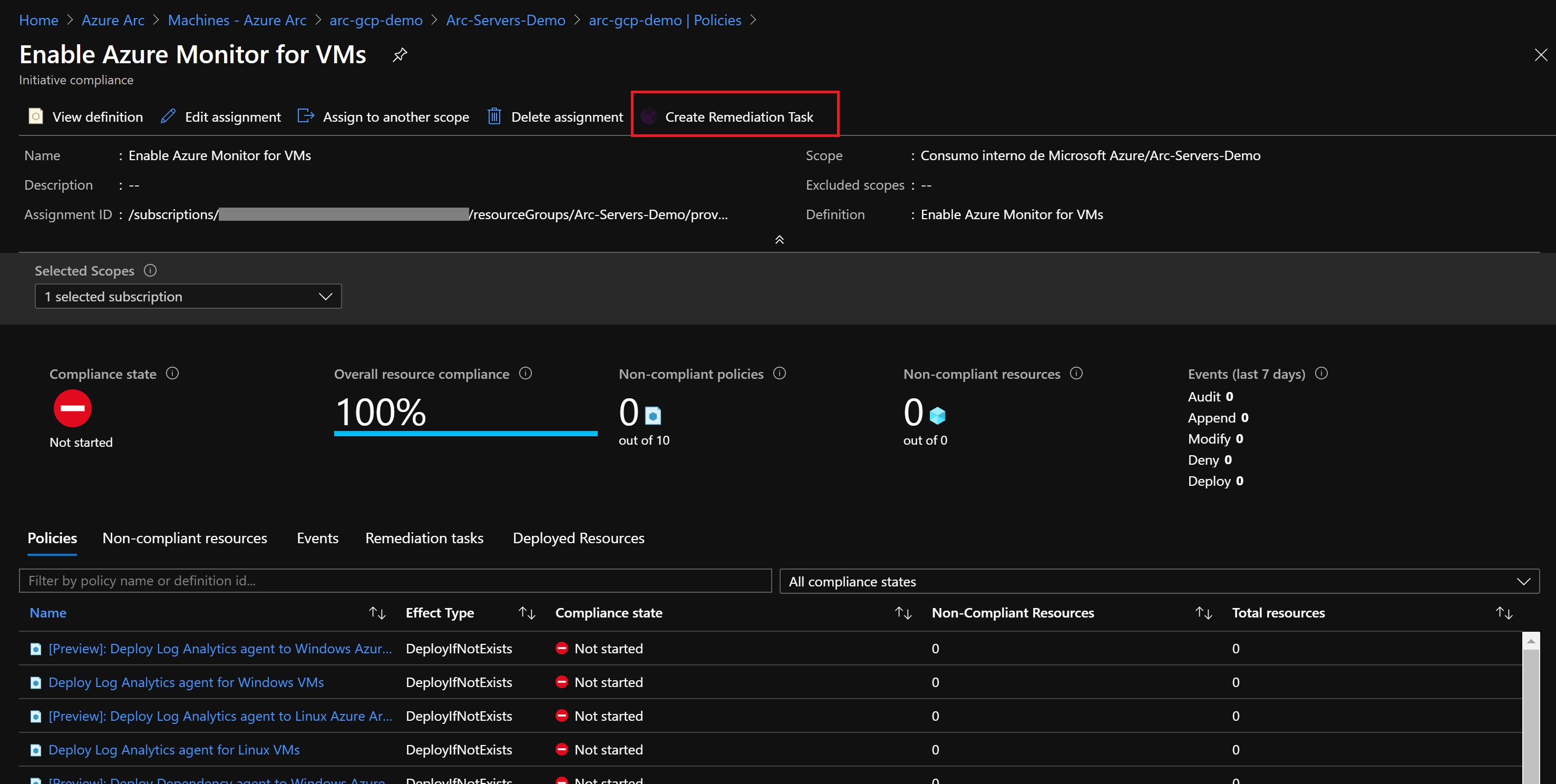Open Preview Deploy Log Analytics agent to Linux Azure Arc policy
Image resolution: width=1556 pixels, height=784 pixels.
click(x=220, y=717)
